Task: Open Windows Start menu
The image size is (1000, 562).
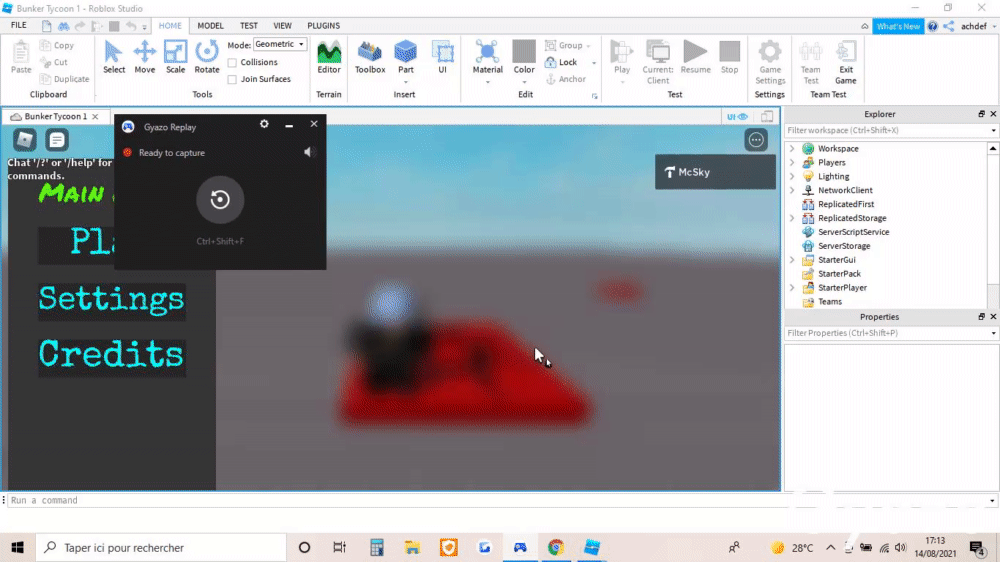Action: pos(17,547)
